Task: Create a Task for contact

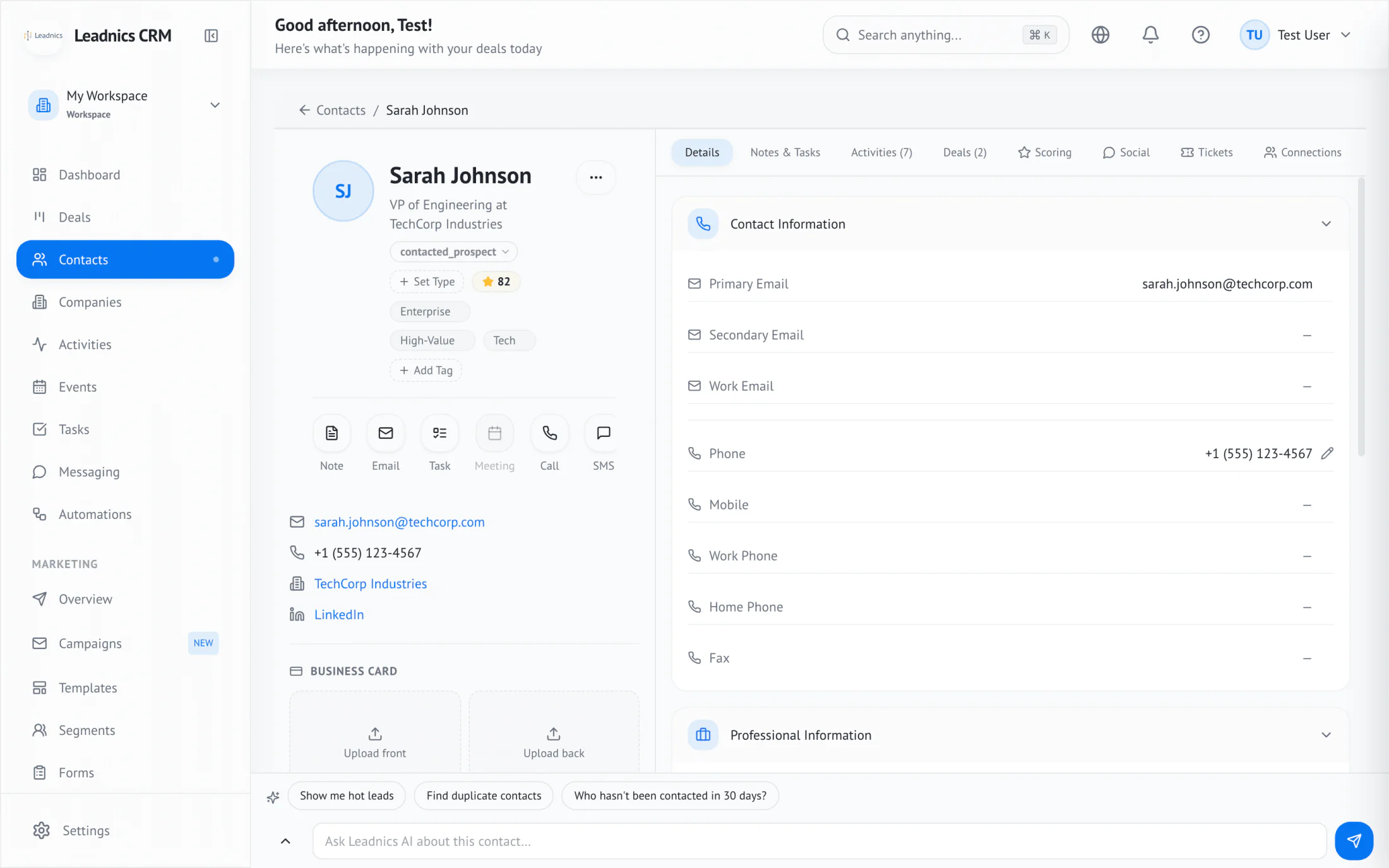Action: [x=439, y=433]
